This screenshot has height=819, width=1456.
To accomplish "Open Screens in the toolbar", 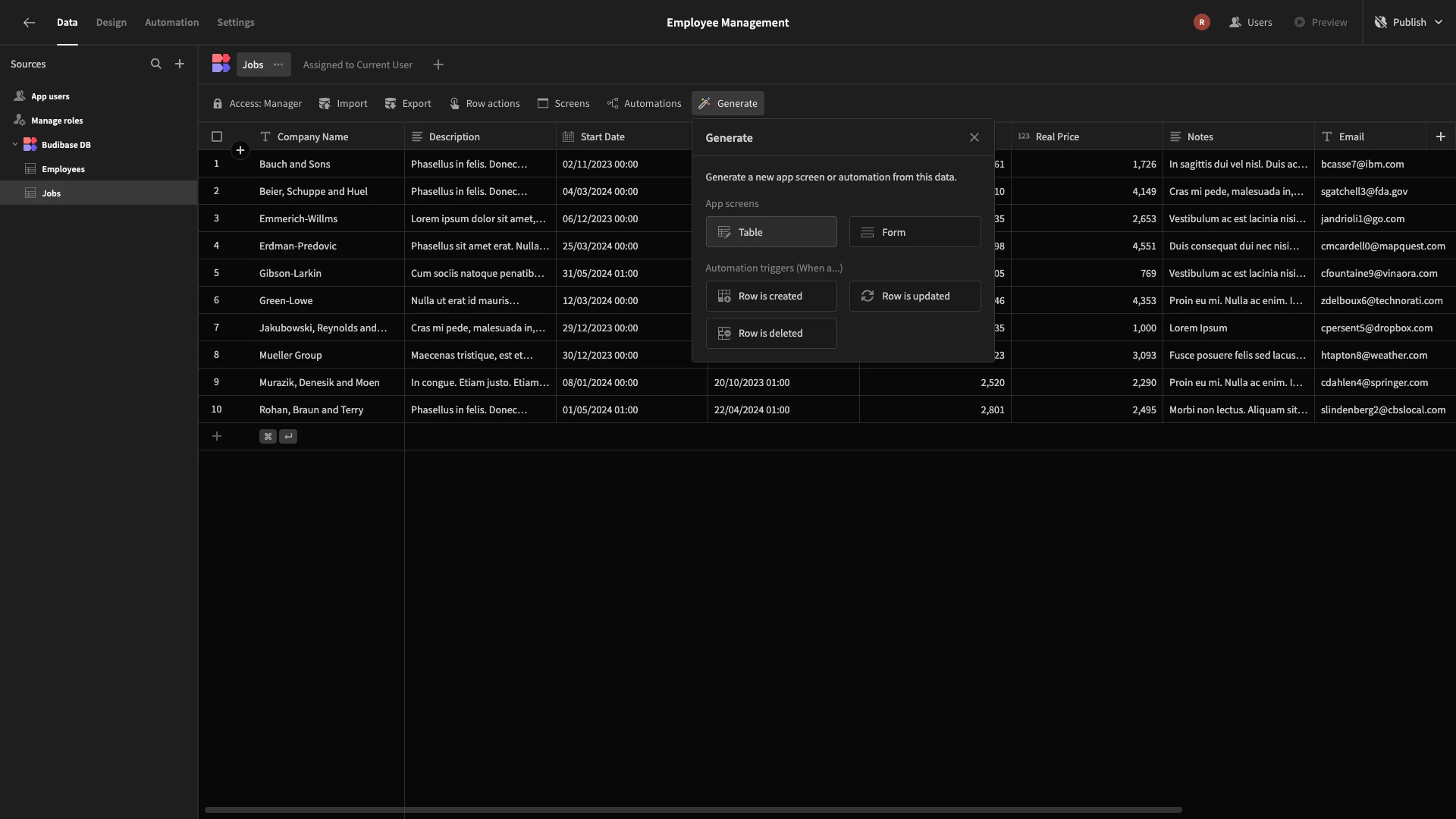I will (x=563, y=103).
